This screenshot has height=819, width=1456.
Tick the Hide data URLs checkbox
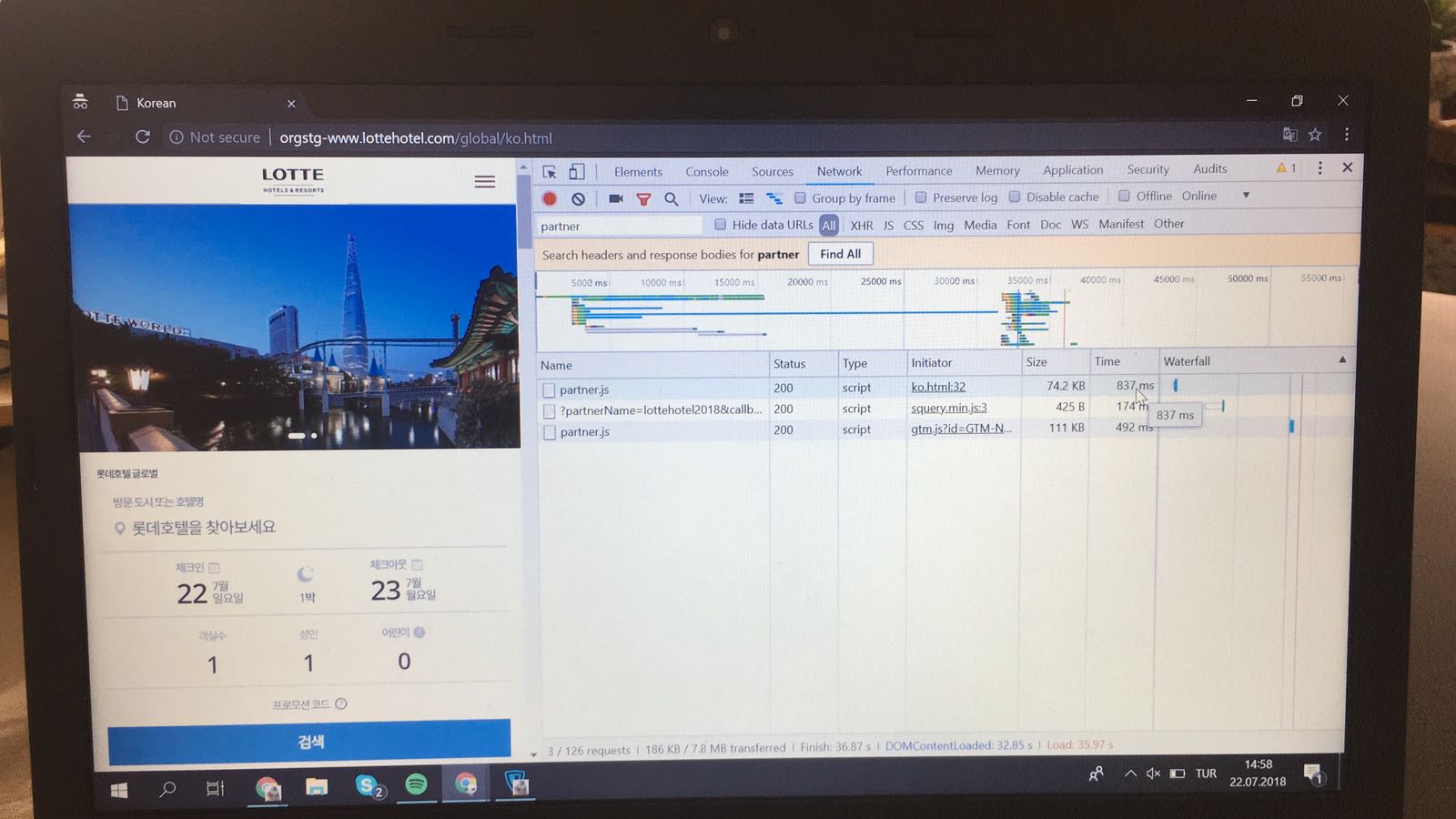(x=721, y=225)
